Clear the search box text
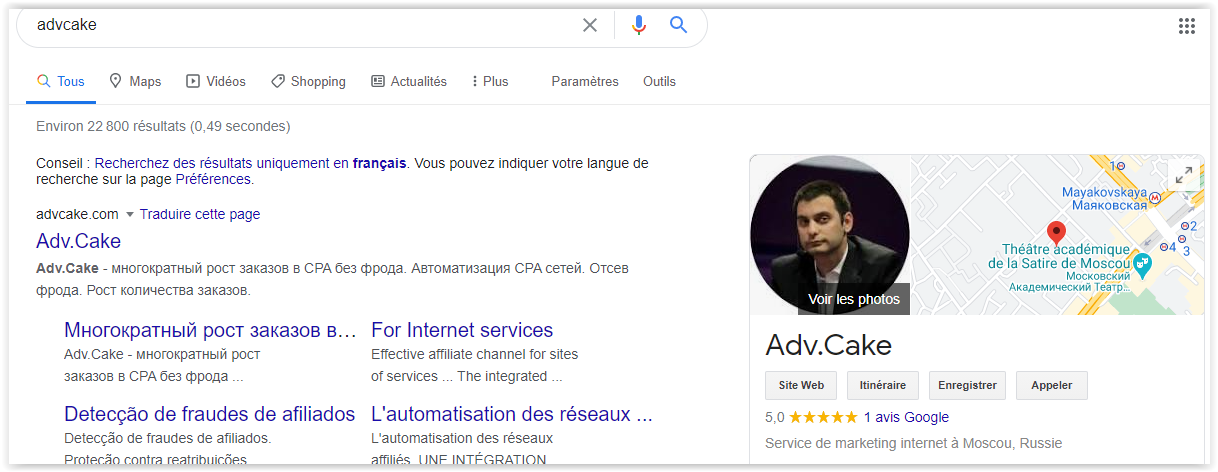Image resolution: width=1218 pixels, height=472 pixels. click(590, 25)
